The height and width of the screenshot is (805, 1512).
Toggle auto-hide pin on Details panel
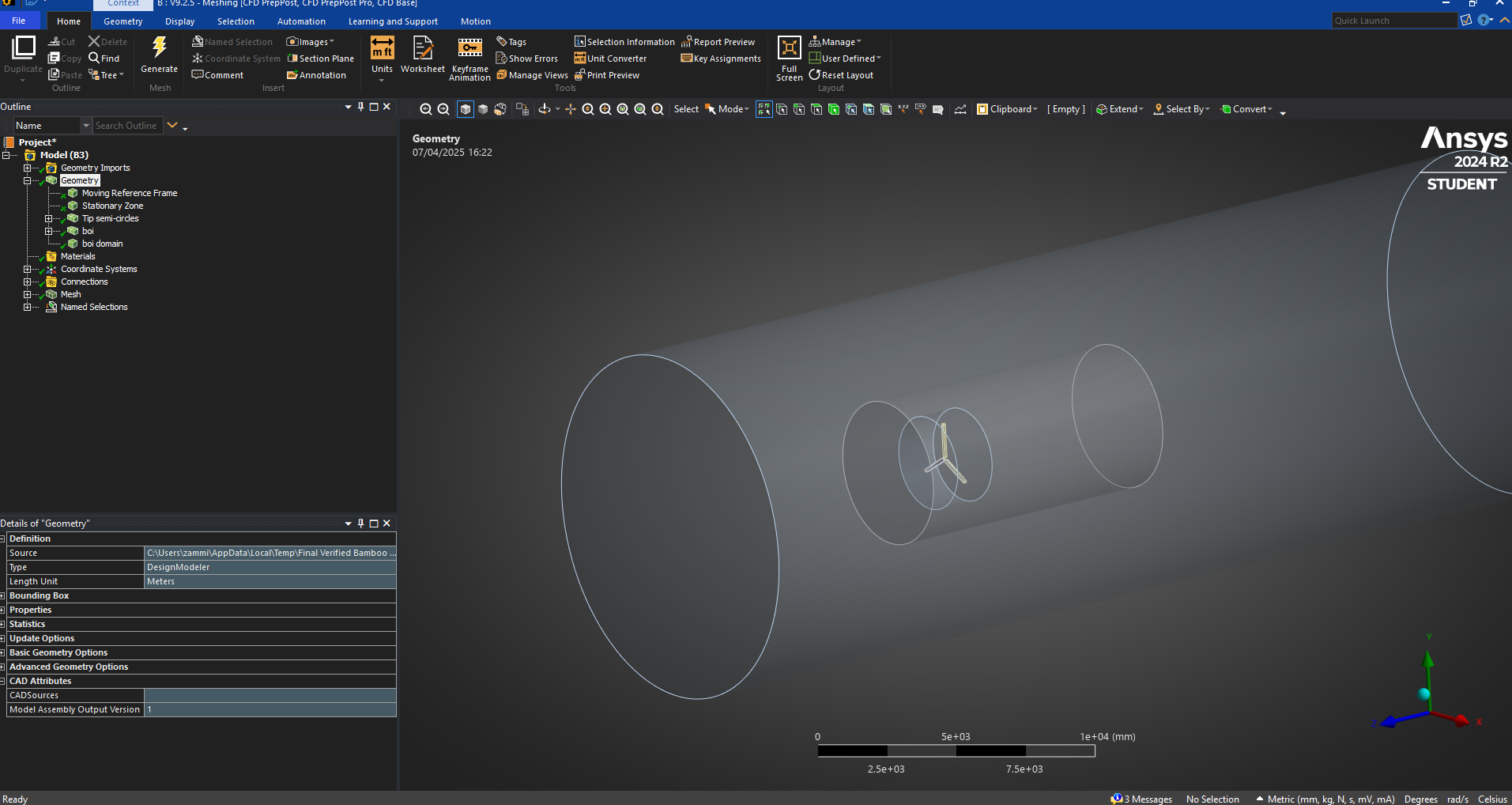coord(361,523)
